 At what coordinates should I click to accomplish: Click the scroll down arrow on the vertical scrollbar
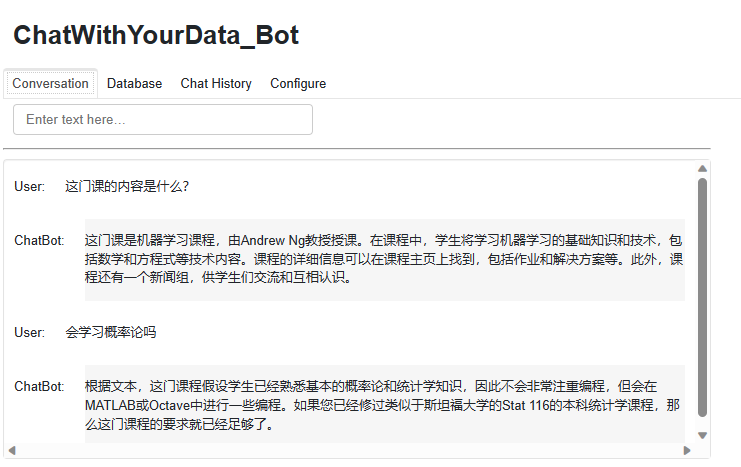click(x=702, y=435)
